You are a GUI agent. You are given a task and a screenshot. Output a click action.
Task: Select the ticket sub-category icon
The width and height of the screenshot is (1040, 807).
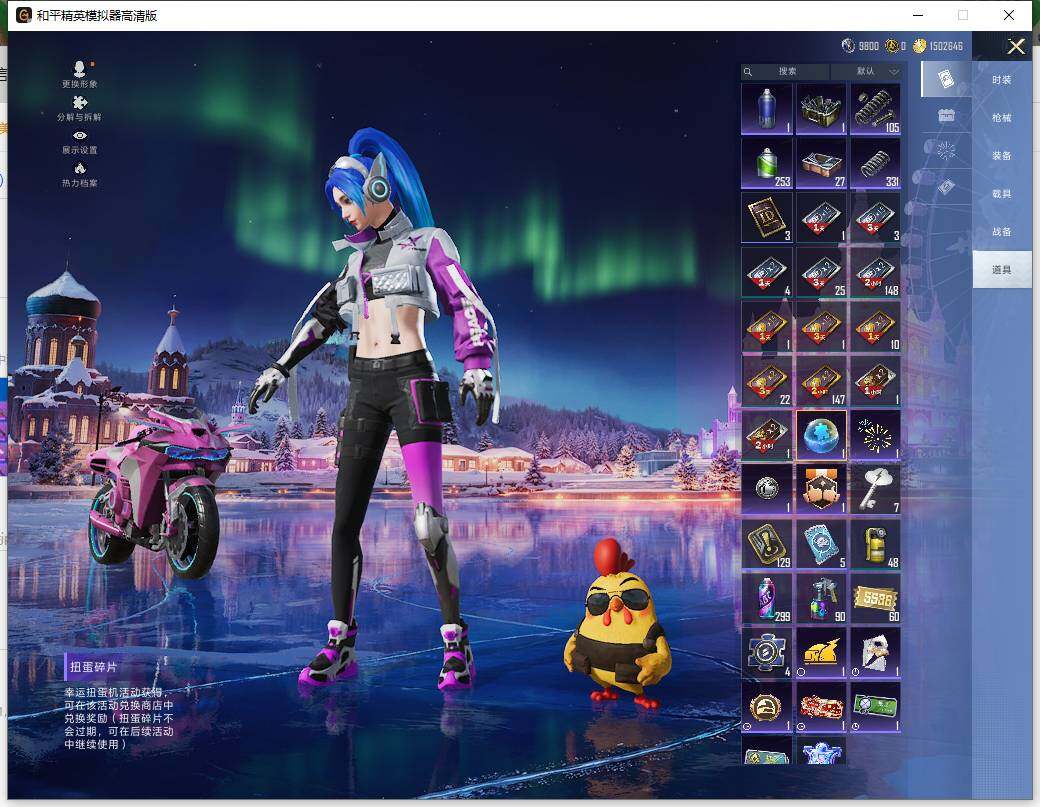pos(946,186)
